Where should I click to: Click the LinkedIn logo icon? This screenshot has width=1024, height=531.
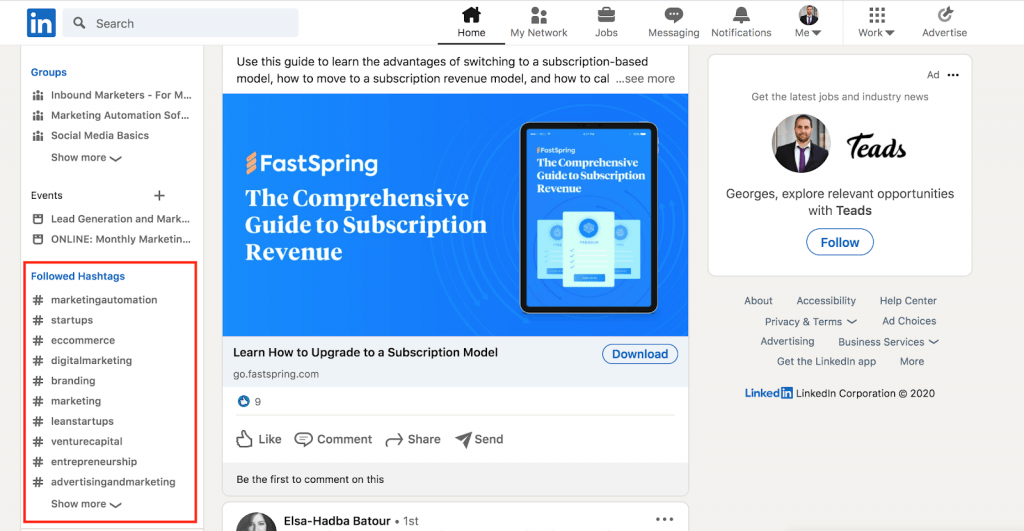pos(41,23)
